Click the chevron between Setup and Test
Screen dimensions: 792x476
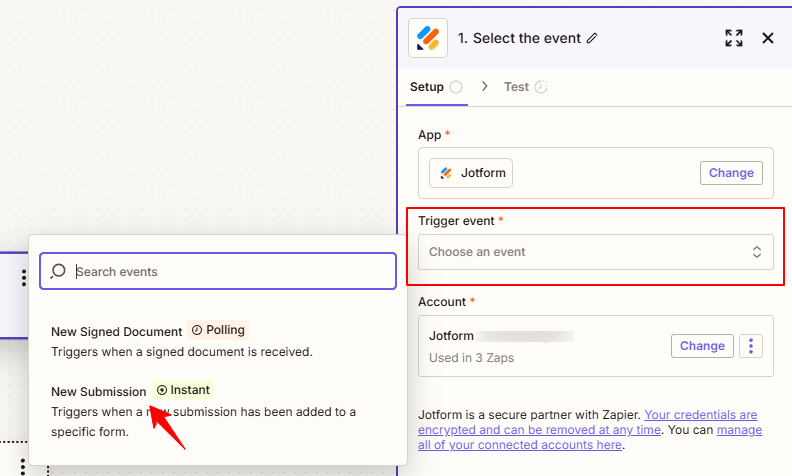(484, 86)
